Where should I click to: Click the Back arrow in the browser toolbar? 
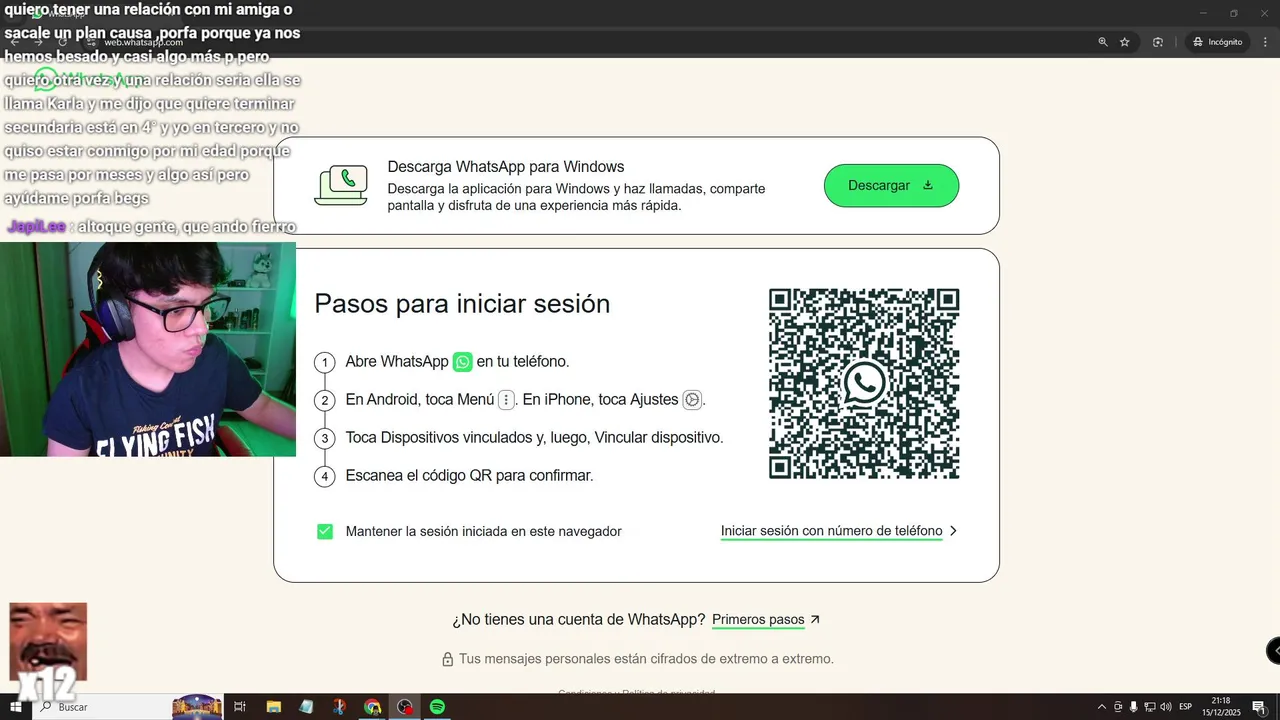point(15,42)
